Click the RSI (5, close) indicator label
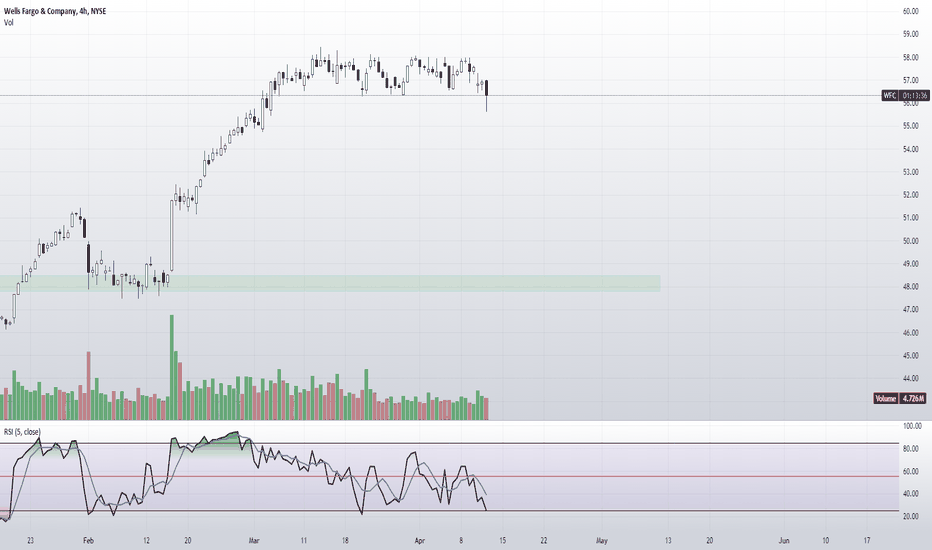This screenshot has height=550, width=932. click(x=22, y=432)
